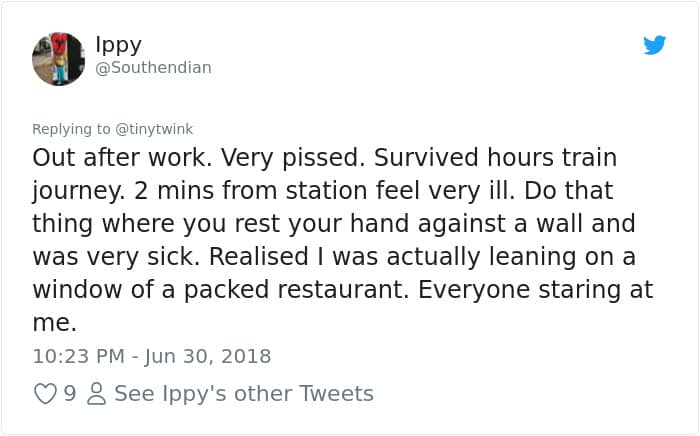Viewport: 700px width, 436px height.
Task: Click 'Everyone staring at' in the tweet
Action: [534, 290]
